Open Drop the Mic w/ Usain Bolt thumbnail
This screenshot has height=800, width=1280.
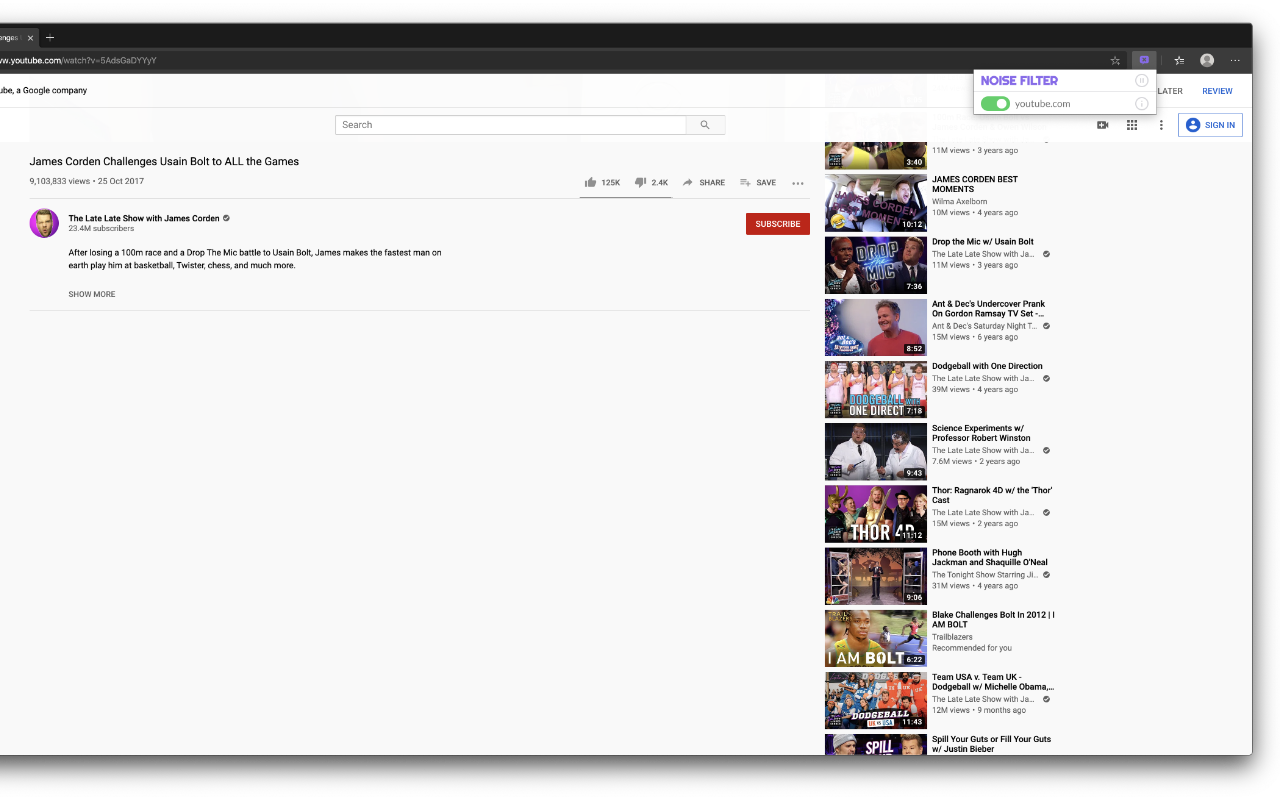pyautogui.click(x=876, y=265)
